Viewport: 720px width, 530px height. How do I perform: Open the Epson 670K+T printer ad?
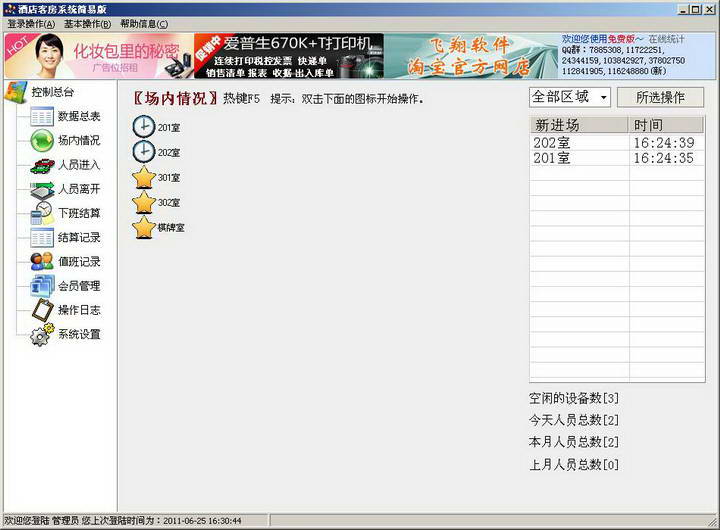[x=289, y=56]
